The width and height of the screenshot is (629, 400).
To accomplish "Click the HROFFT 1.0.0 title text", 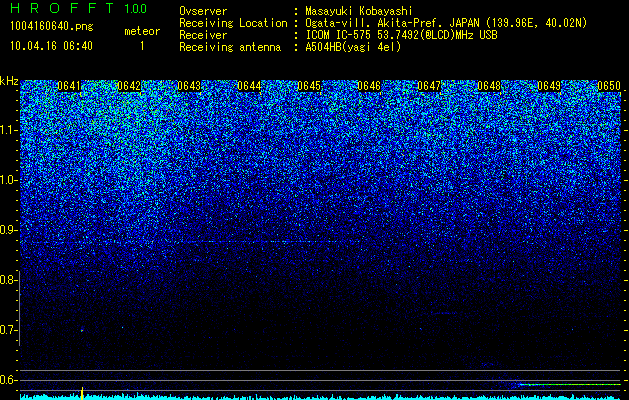I will [x=79, y=8].
